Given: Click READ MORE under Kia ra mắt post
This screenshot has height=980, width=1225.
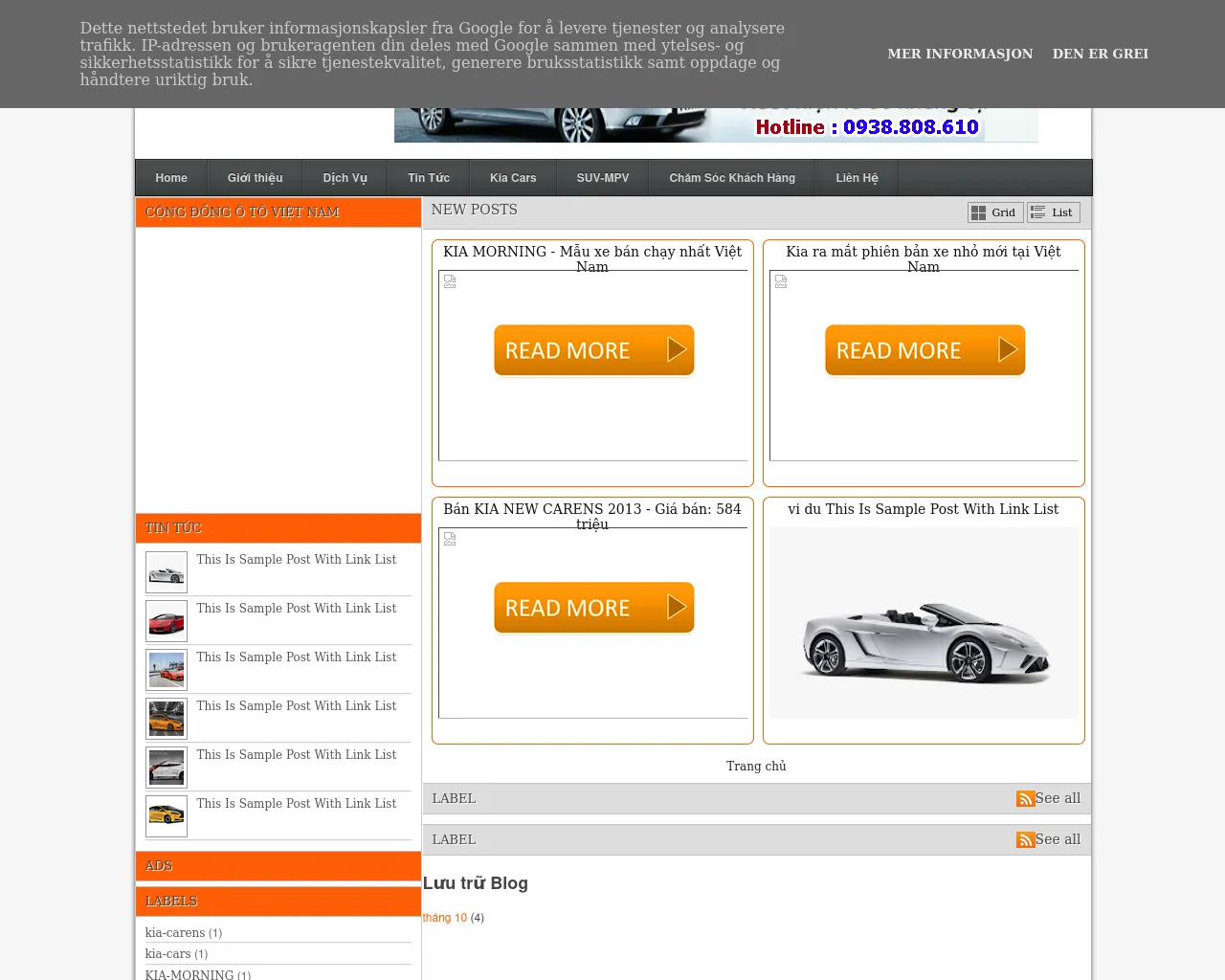Looking at the screenshot, I should tap(924, 350).
